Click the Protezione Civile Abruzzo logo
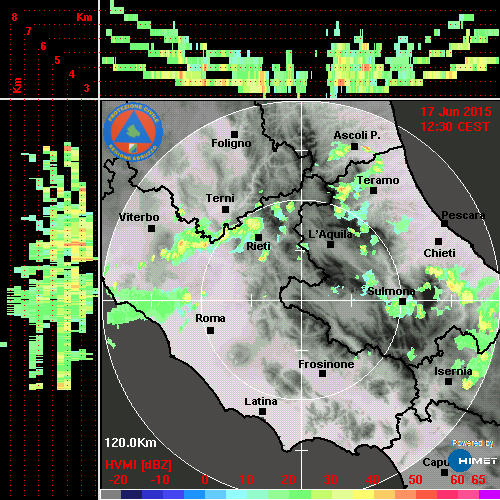Screen dimensions: 500x500 133,132
